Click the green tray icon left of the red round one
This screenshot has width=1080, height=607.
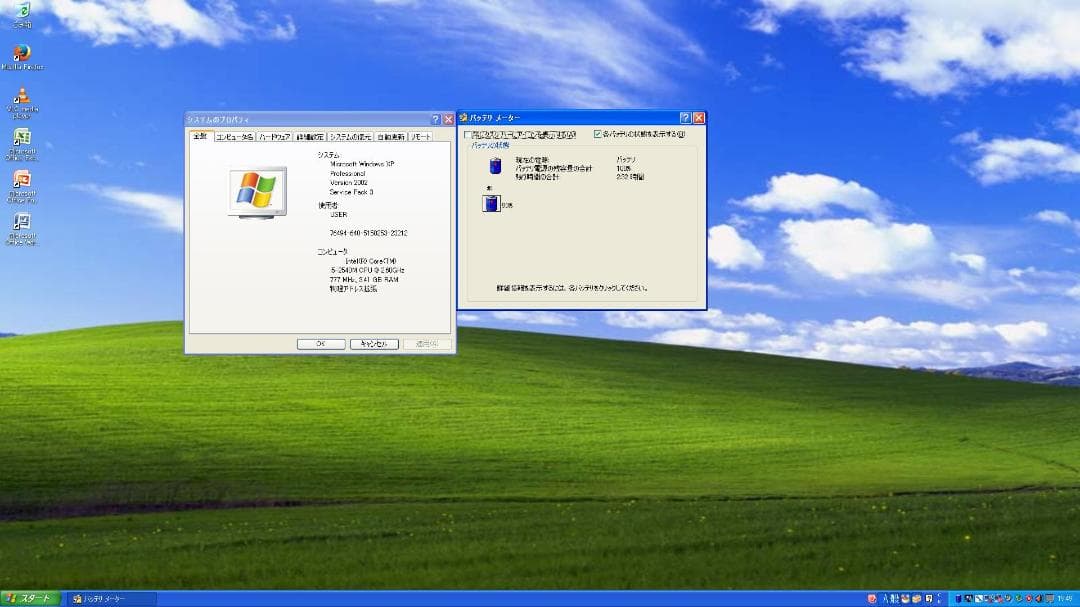coord(1018,598)
